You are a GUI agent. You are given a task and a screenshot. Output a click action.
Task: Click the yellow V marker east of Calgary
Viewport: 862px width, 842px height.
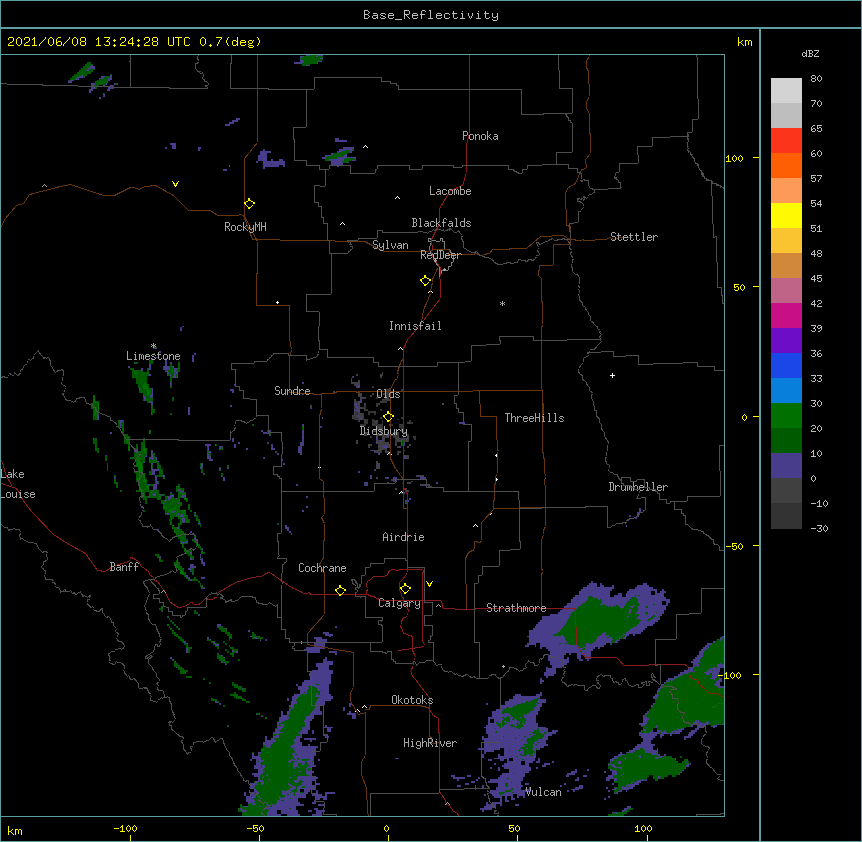click(429, 584)
